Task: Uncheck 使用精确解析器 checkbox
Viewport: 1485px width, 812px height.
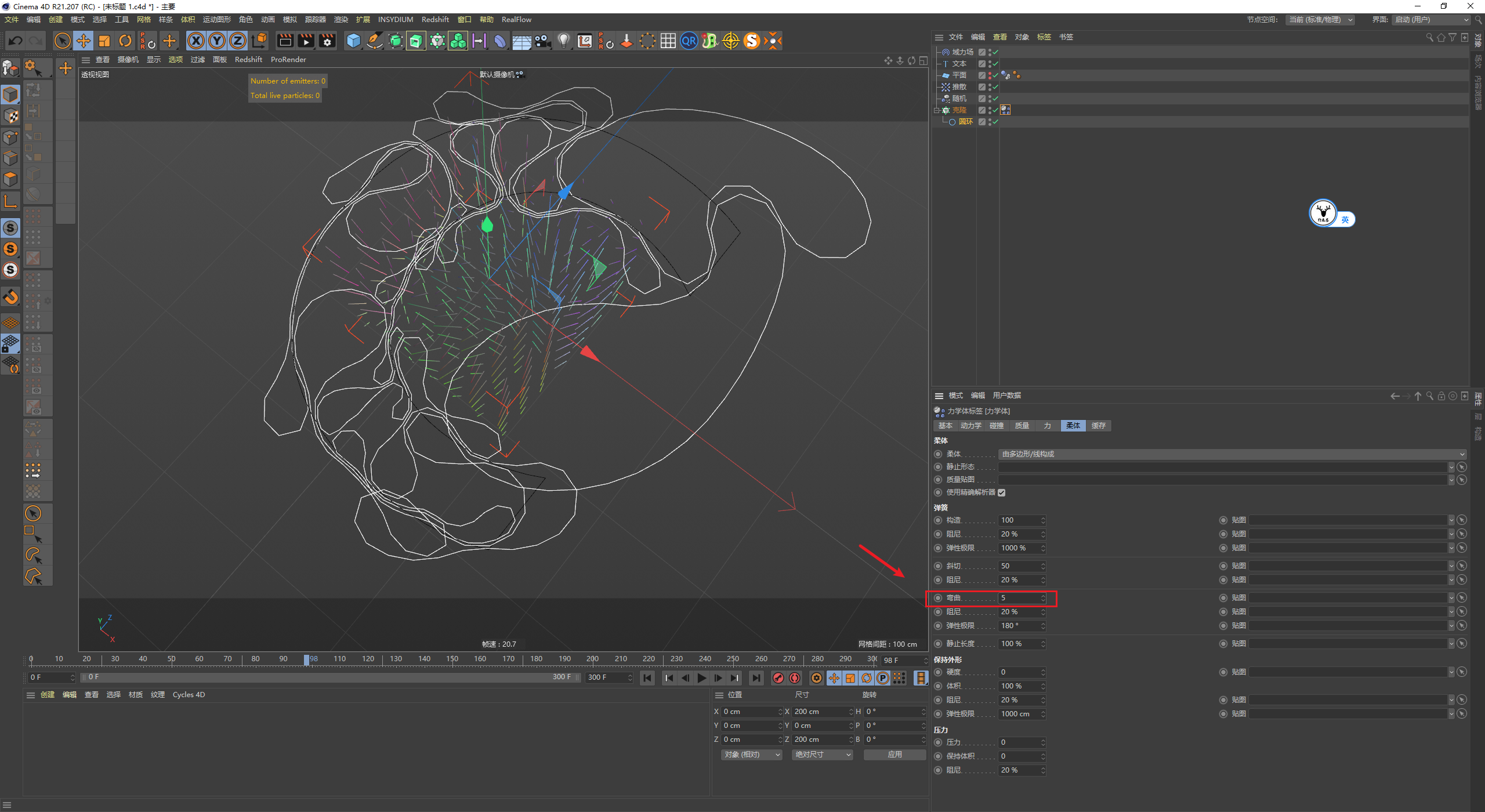Action: tap(1002, 492)
